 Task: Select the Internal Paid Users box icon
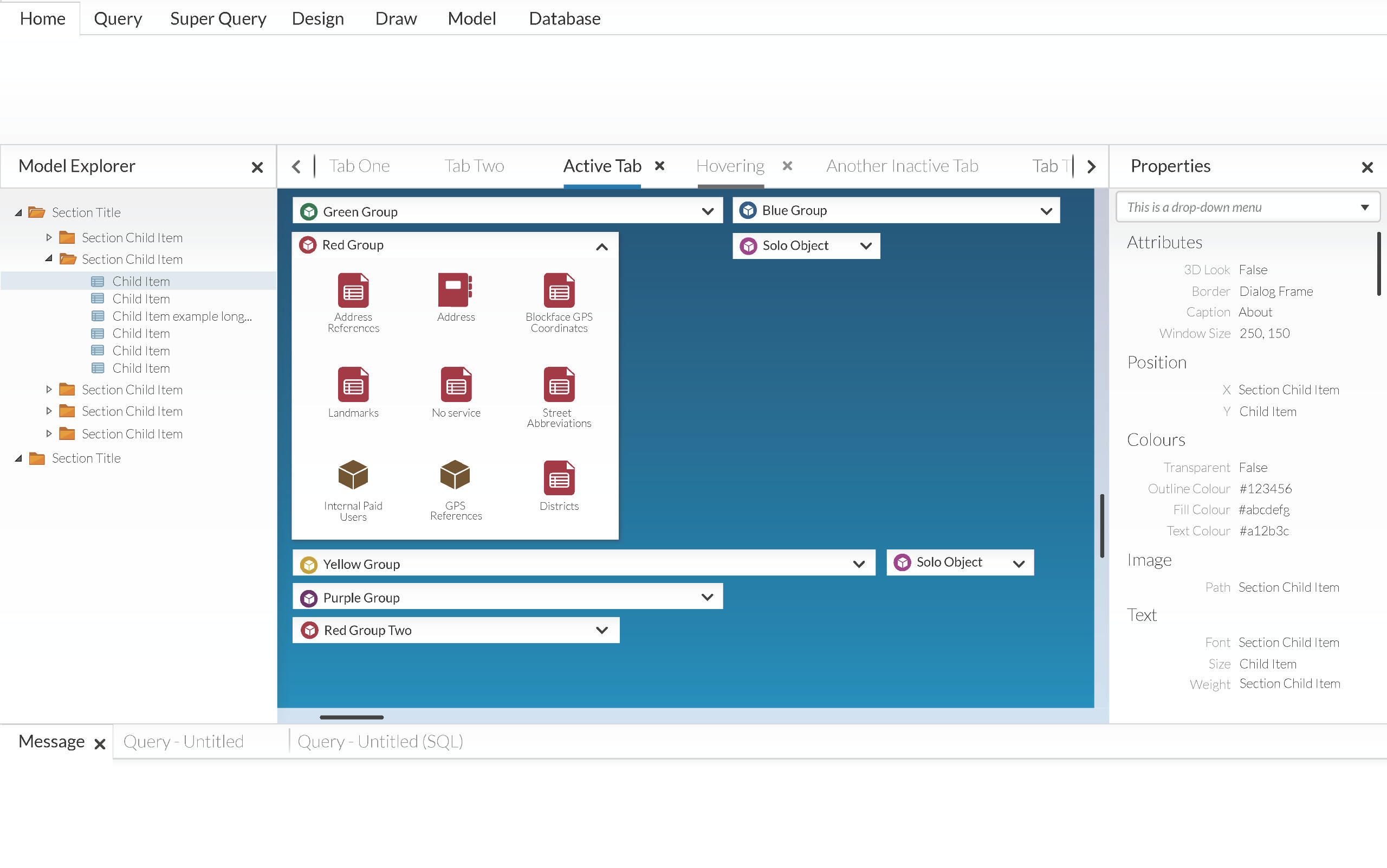[x=353, y=475]
